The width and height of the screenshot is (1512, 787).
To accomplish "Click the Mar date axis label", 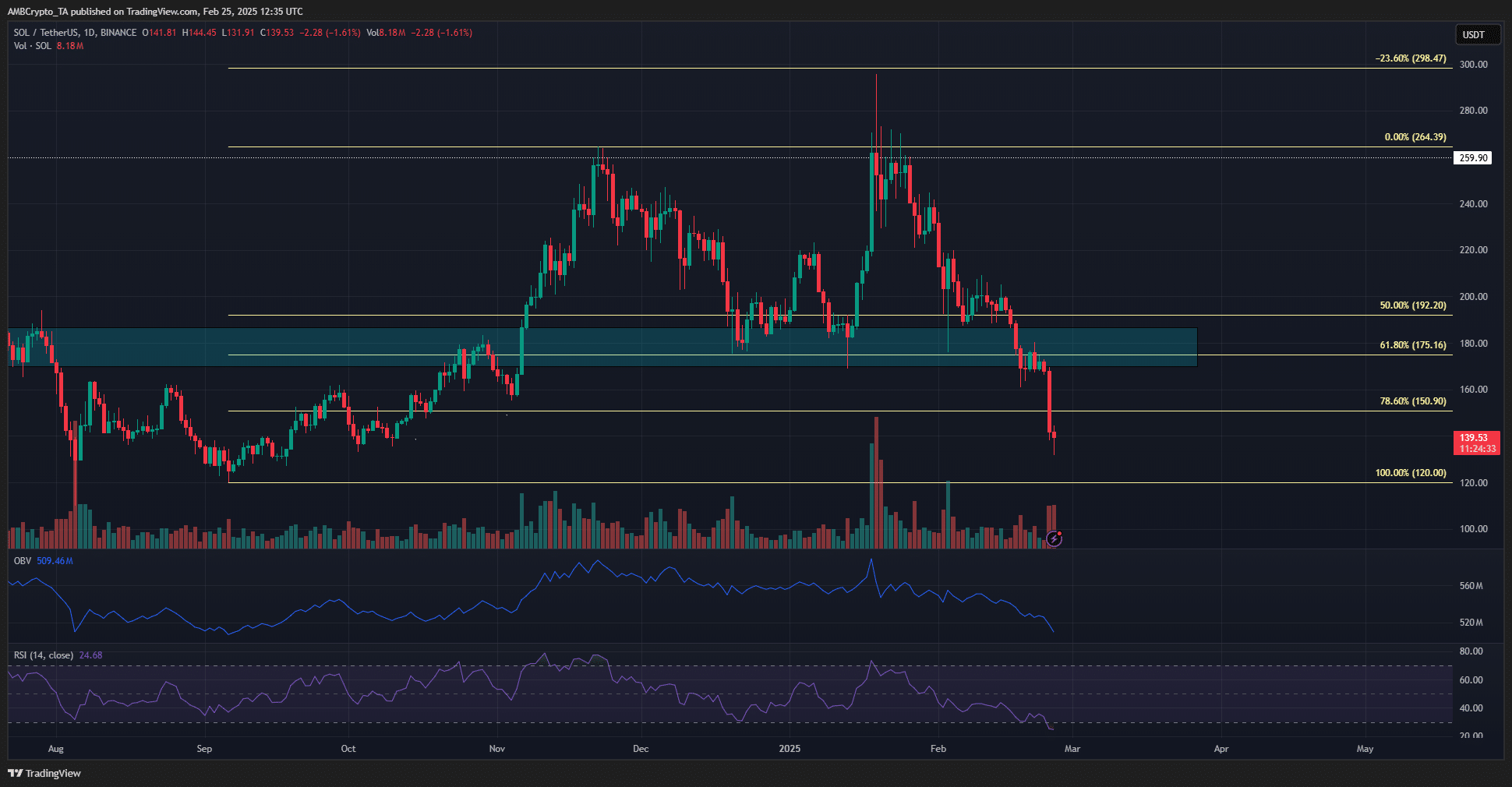I will coord(1072,749).
